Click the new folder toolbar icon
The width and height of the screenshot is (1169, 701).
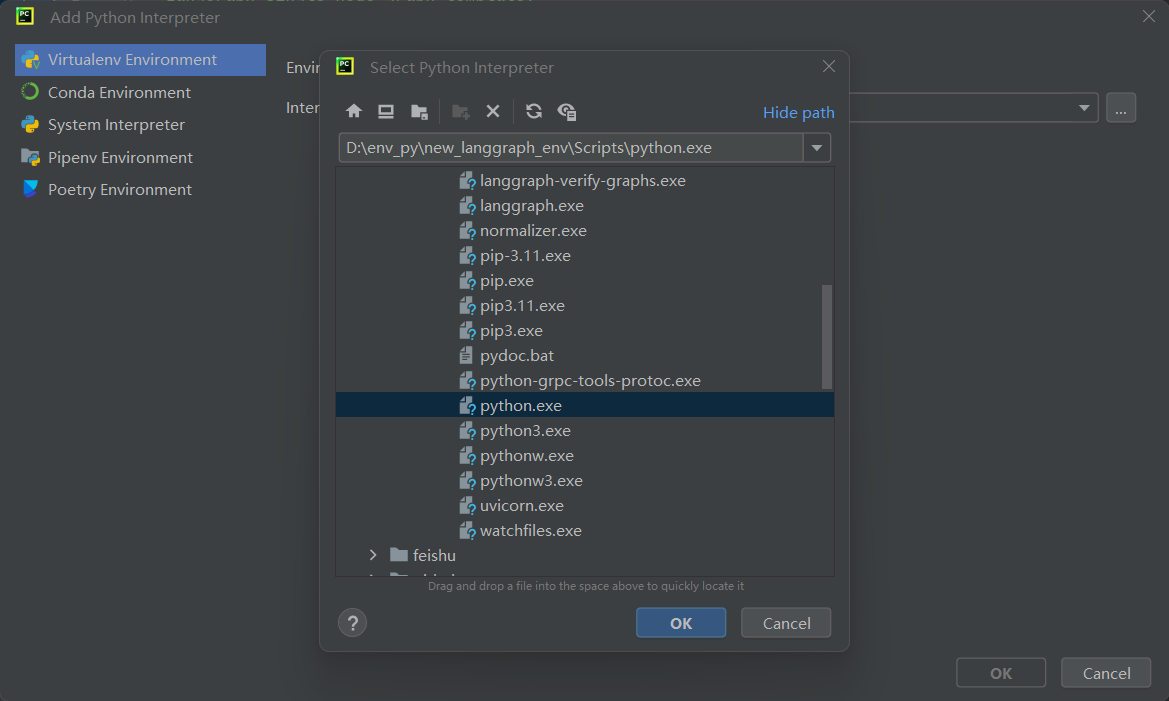tap(461, 111)
